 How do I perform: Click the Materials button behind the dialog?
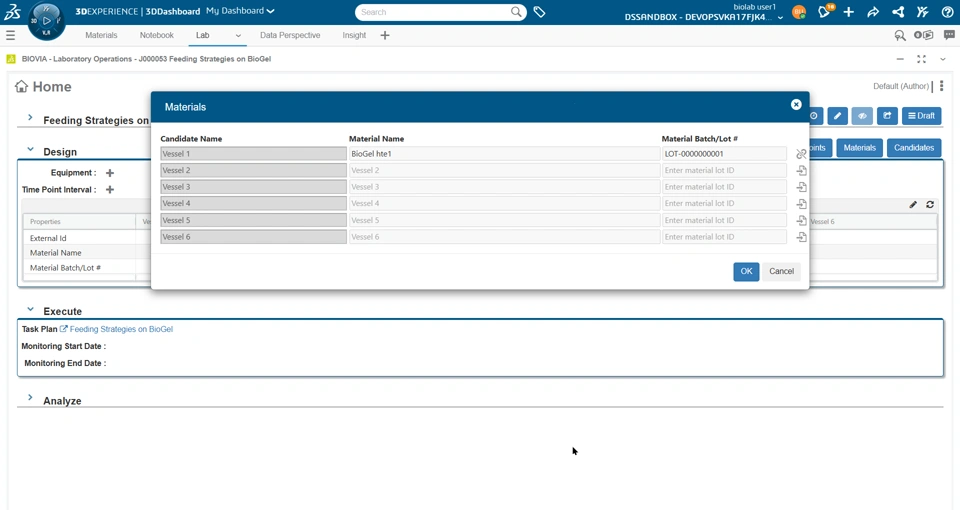pos(860,148)
